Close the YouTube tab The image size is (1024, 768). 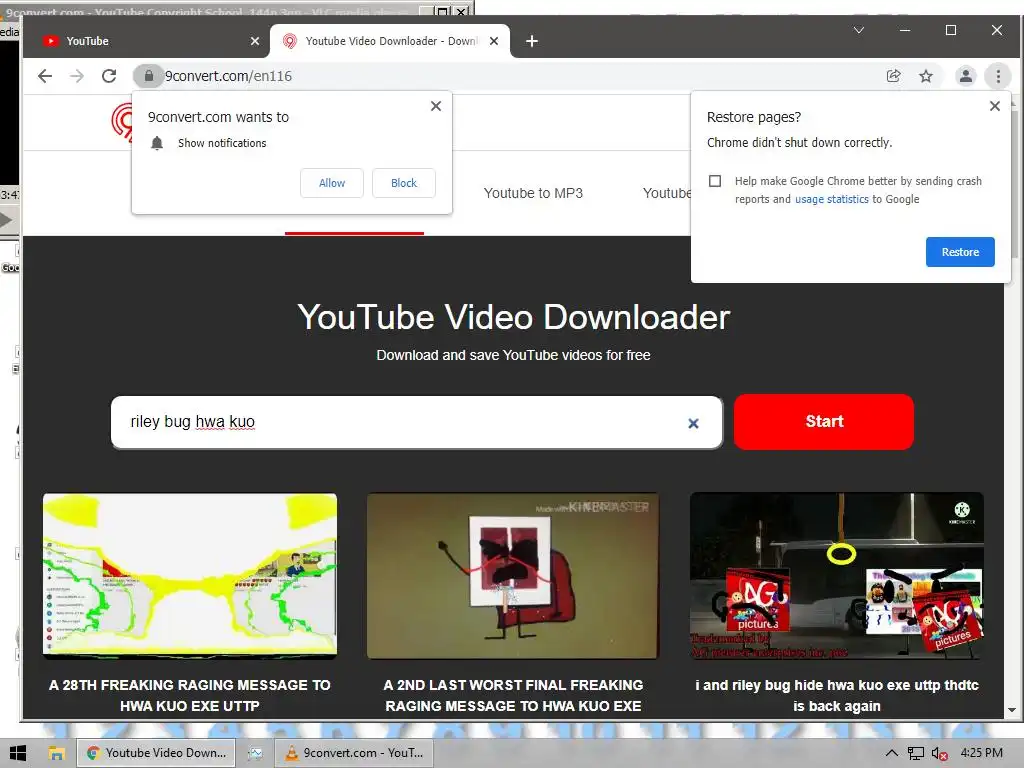click(255, 41)
